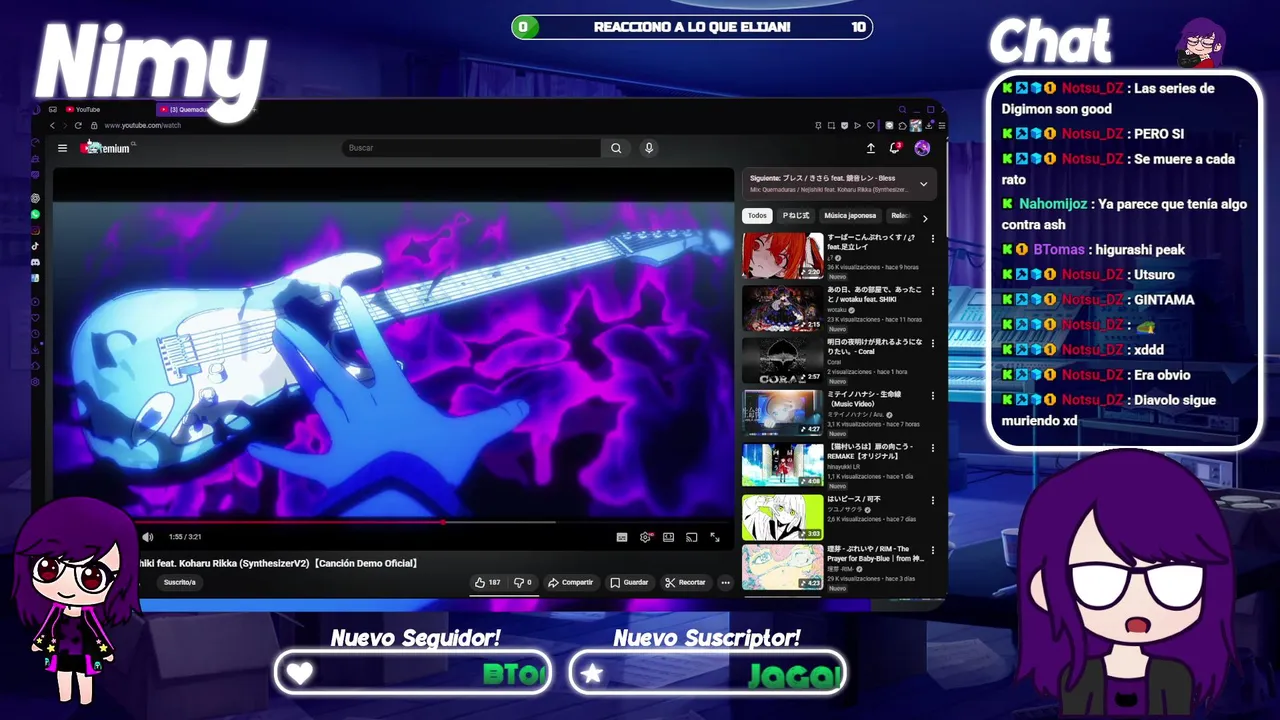
Task: Select the Todos filter chip
Action: coord(757,216)
